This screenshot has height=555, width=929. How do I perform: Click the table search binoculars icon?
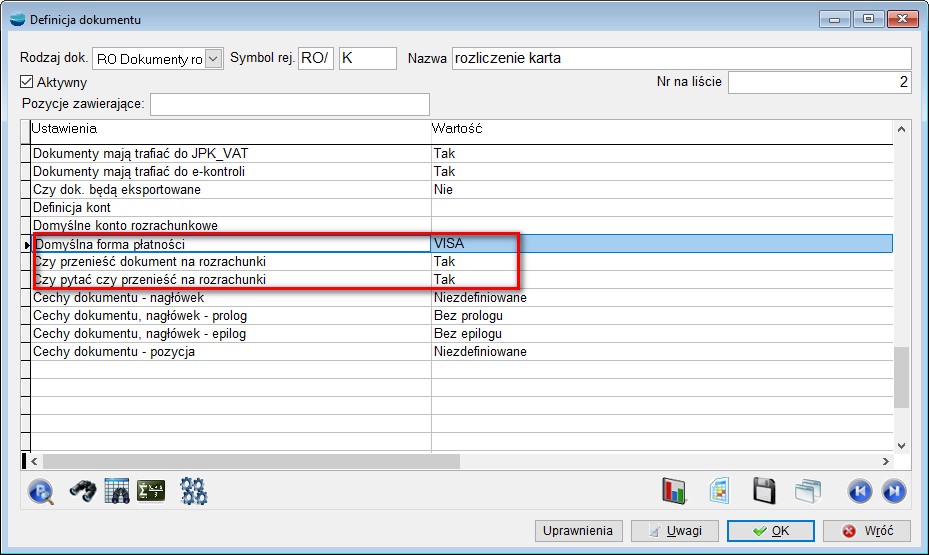(117, 491)
